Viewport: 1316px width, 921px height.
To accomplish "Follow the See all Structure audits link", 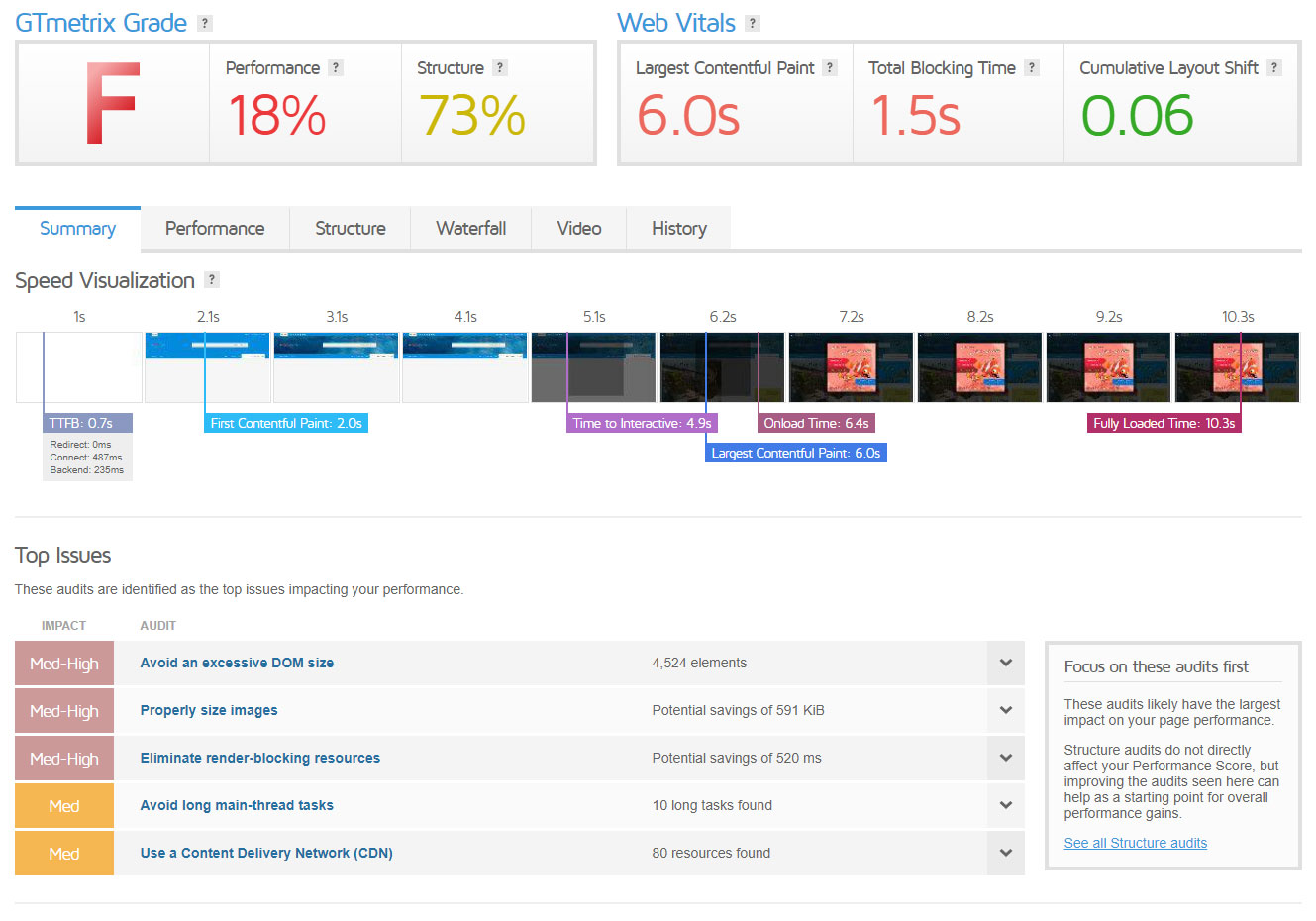I will point(1135,843).
